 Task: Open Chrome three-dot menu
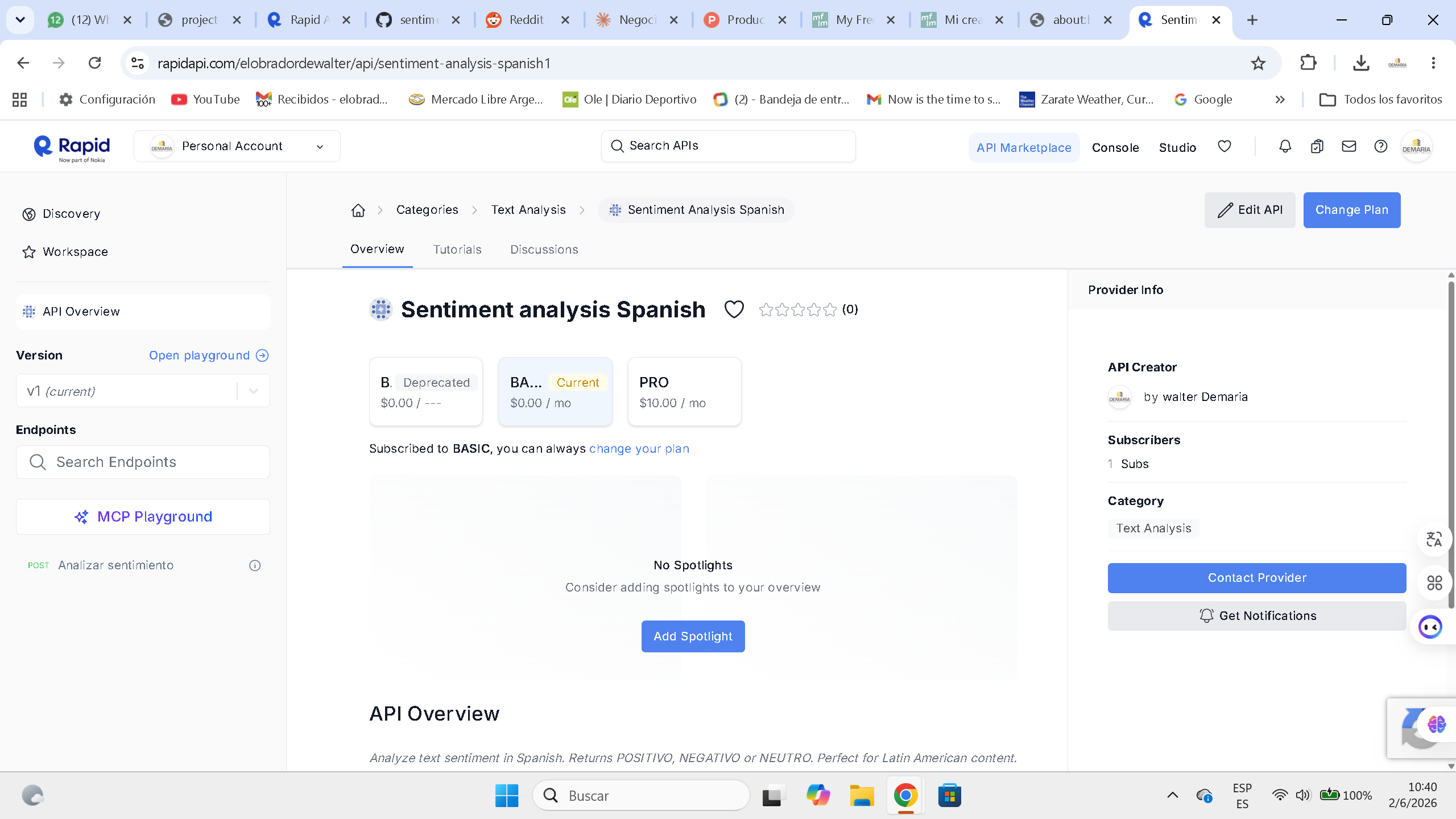pyautogui.click(x=1433, y=63)
